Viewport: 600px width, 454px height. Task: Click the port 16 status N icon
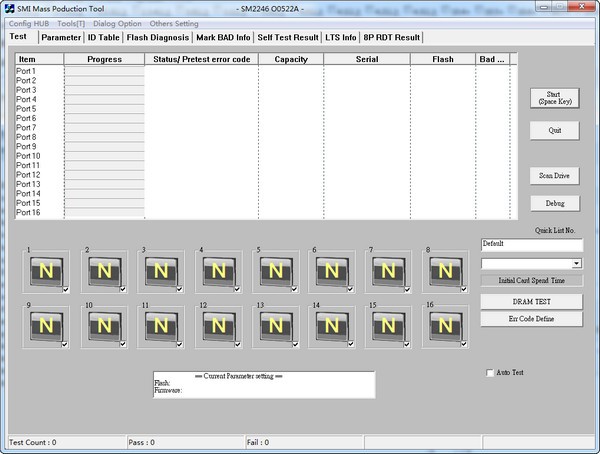point(445,326)
